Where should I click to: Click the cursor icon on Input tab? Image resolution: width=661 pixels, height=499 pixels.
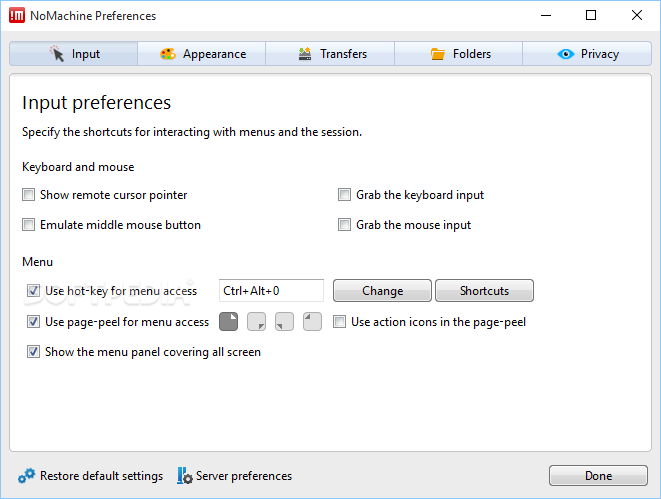[x=57, y=54]
